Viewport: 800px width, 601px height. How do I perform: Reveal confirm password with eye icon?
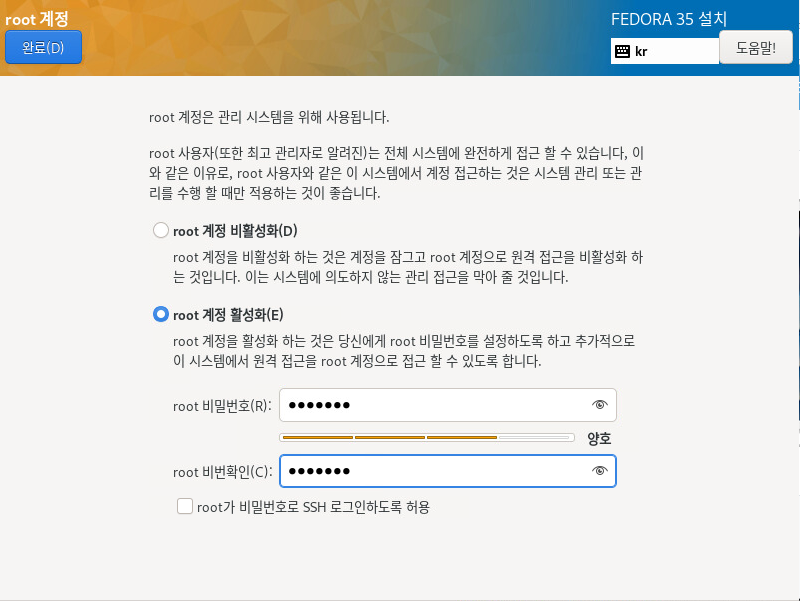coord(599,470)
